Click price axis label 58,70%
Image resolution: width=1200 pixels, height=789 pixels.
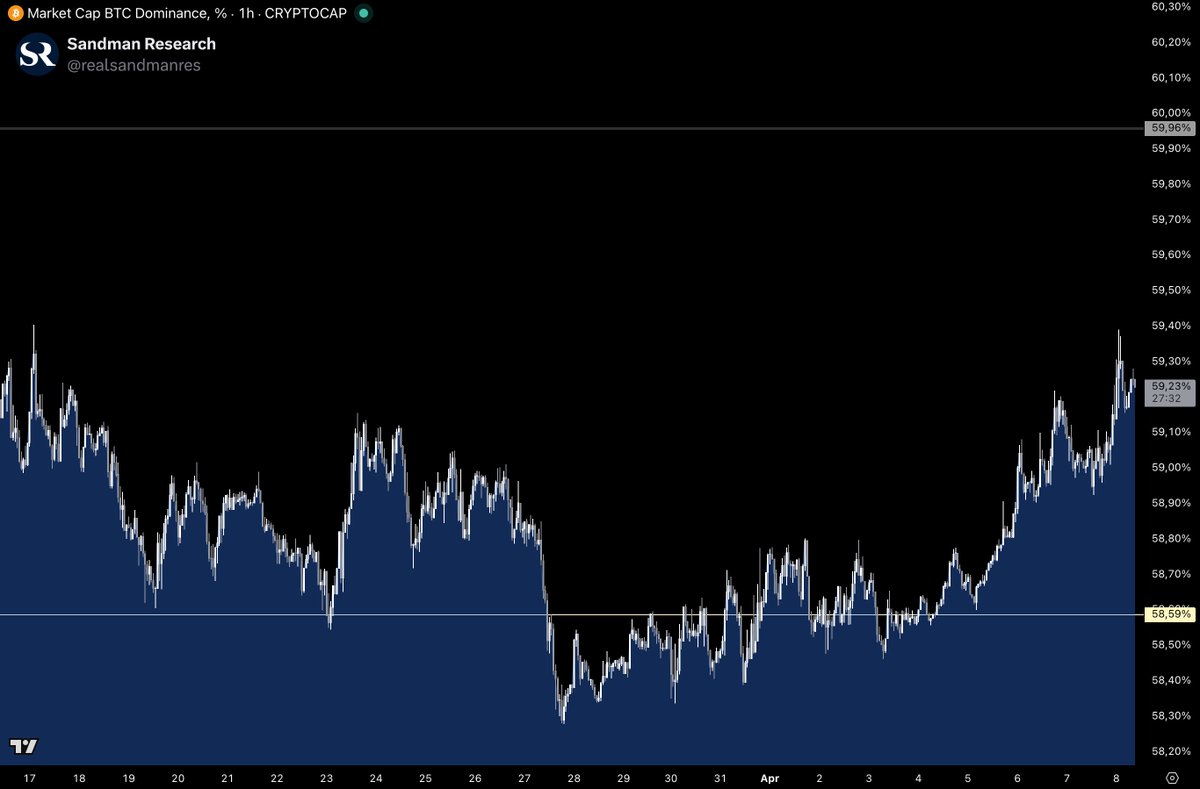[1171, 574]
